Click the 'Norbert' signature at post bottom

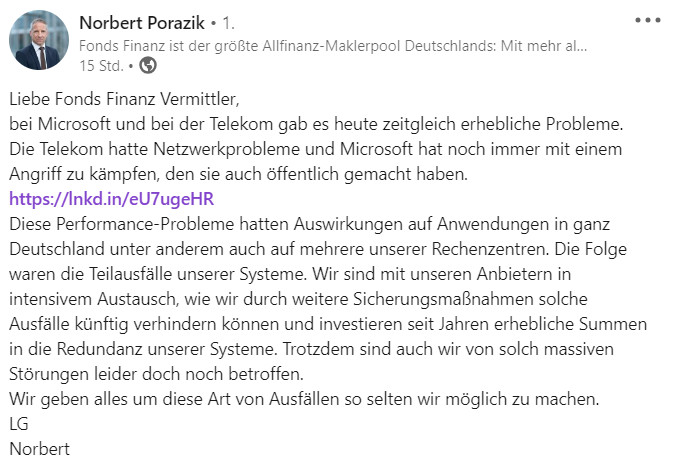(39, 449)
